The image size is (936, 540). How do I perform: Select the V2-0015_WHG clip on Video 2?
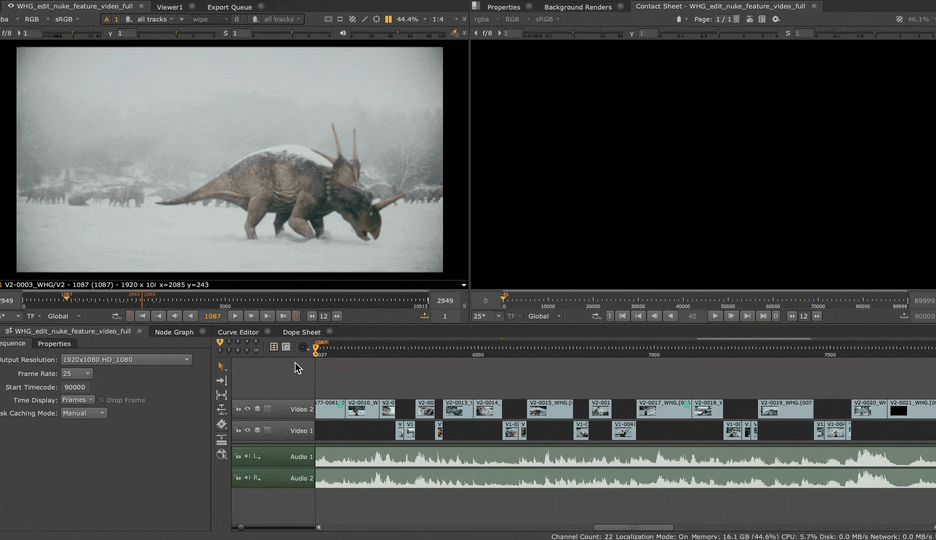click(550, 409)
